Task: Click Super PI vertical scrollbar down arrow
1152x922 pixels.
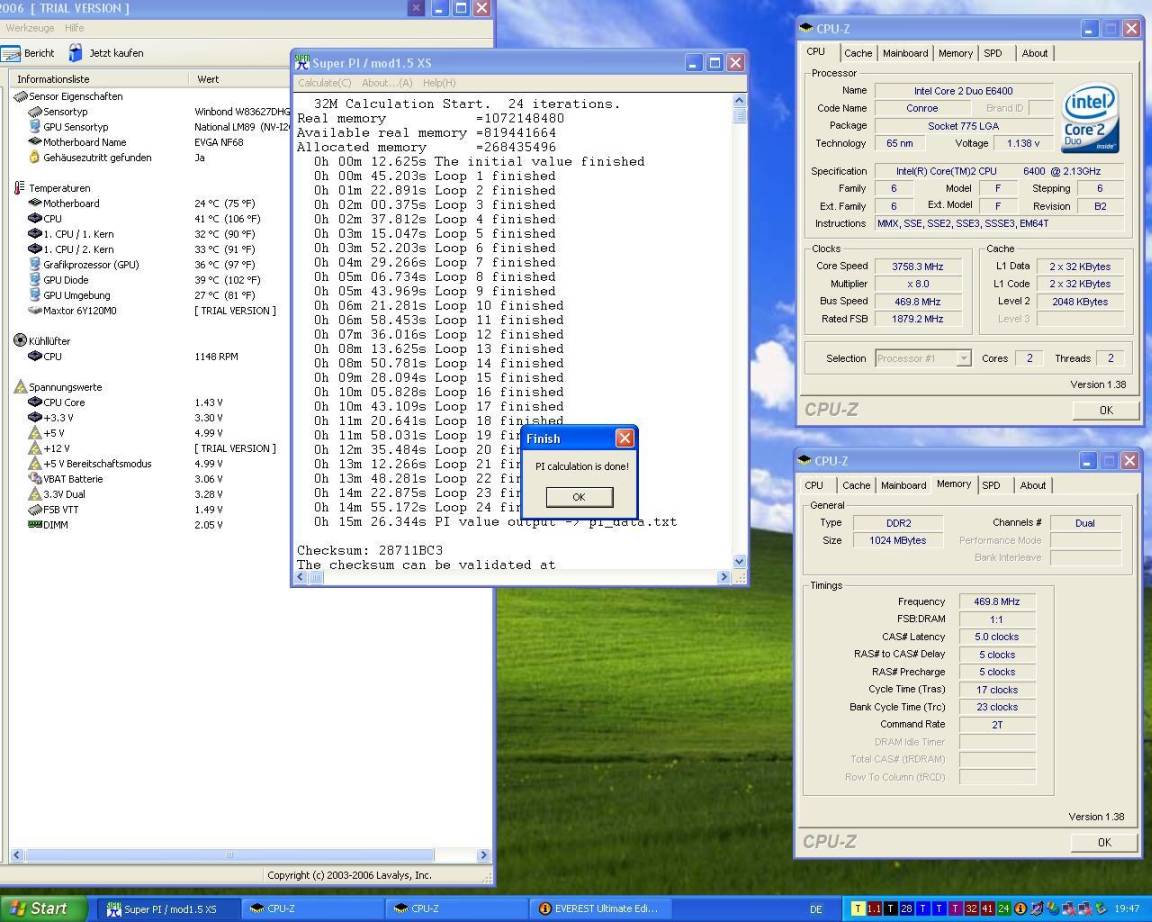Action: click(x=739, y=561)
